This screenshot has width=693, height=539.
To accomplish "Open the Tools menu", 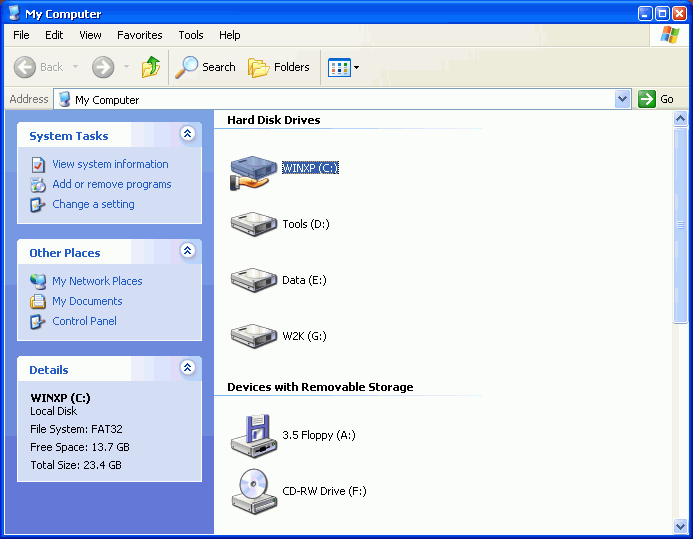I will pos(191,35).
